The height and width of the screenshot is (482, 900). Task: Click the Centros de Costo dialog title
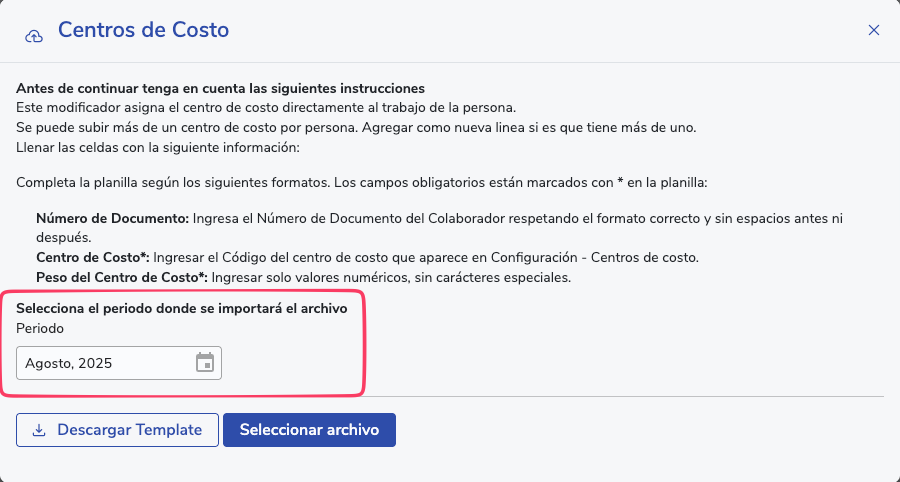tap(143, 30)
